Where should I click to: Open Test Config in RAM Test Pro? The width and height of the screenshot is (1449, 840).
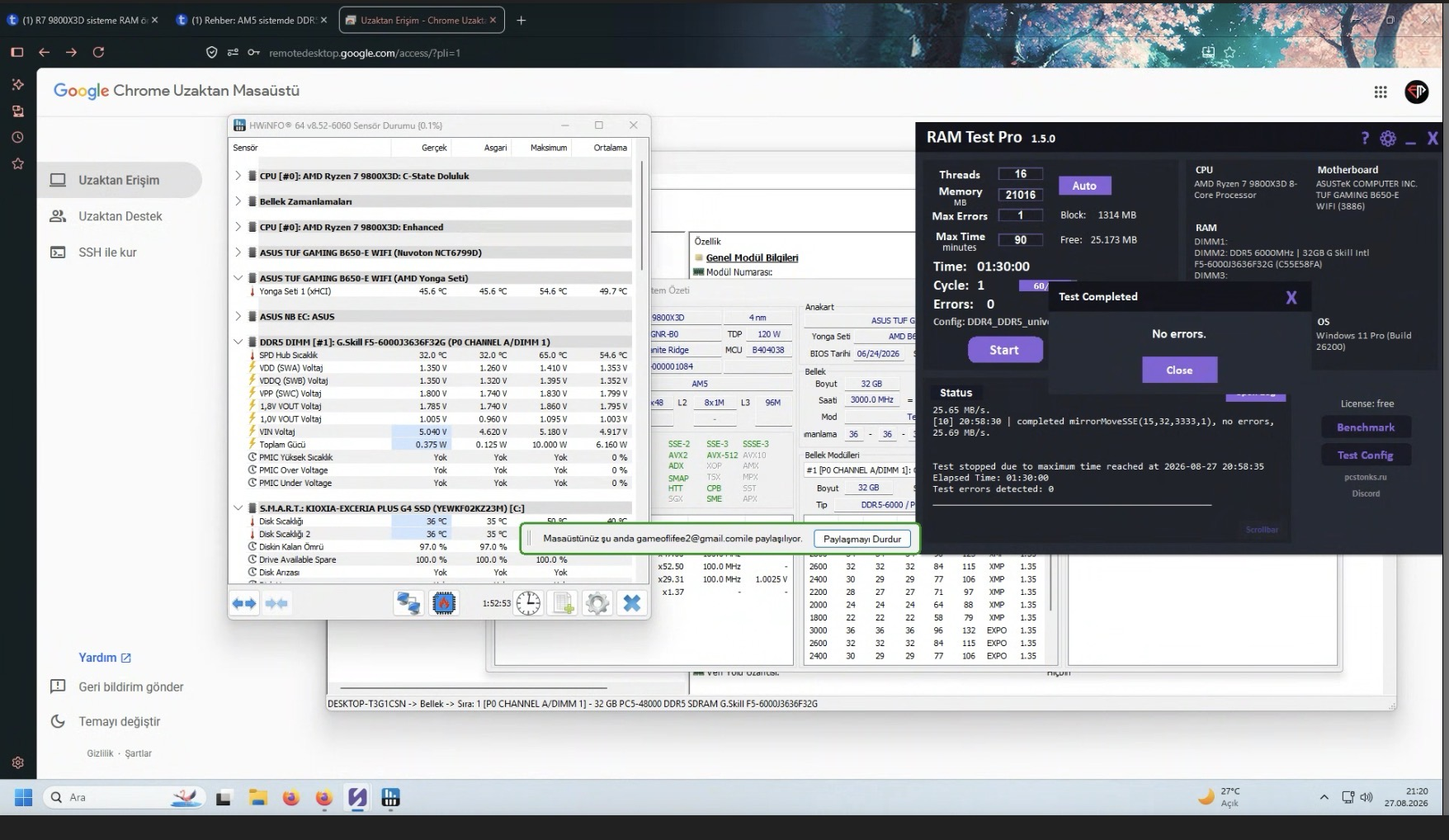(x=1366, y=455)
